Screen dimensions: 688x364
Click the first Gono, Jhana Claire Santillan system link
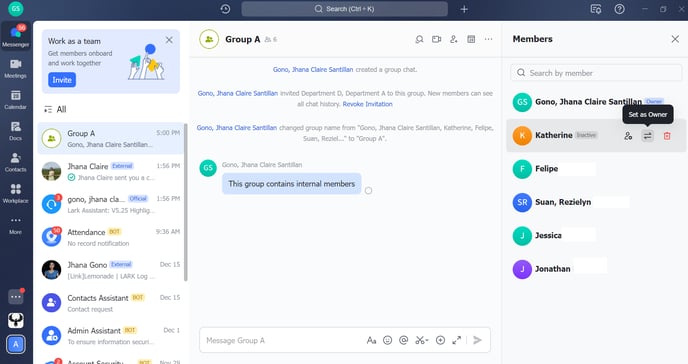[x=313, y=69]
